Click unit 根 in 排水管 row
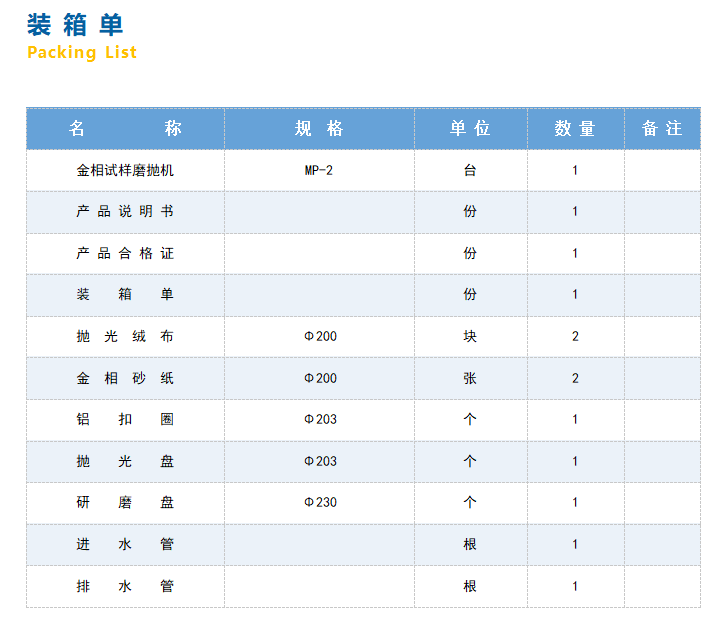Image resolution: width=725 pixels, height=623 pixels. click(x=471, y=586)
